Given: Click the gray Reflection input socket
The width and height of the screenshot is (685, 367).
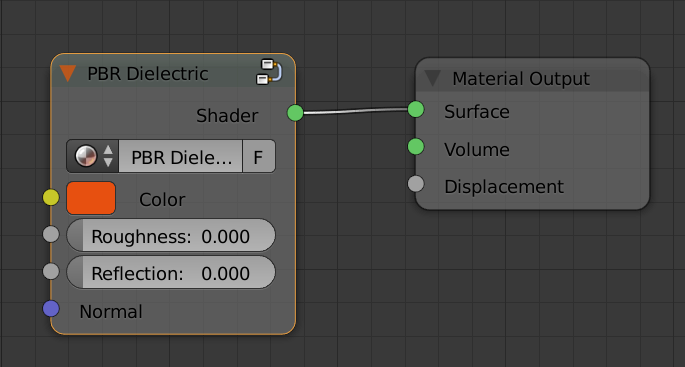Looking at the screenshot, I should click(51, 271).
